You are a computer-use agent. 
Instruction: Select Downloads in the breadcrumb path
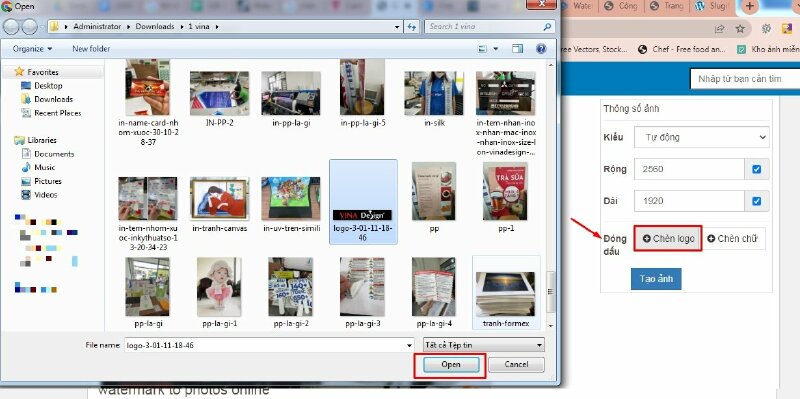(155, 27)
